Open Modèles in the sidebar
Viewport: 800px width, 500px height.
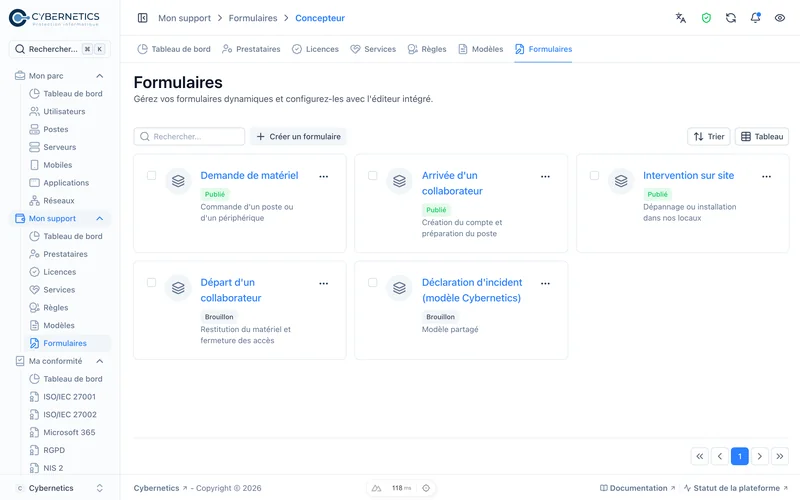tap(60, 326)
